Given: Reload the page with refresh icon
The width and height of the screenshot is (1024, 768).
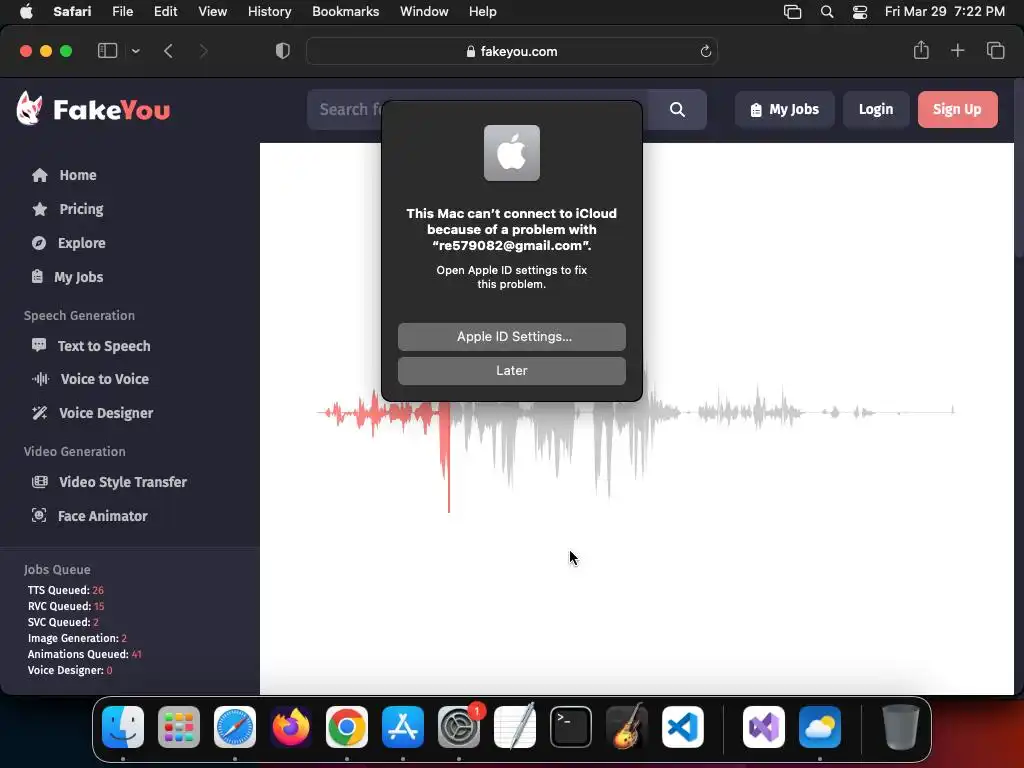Looking at the screenshot, I should pos(705,52).
